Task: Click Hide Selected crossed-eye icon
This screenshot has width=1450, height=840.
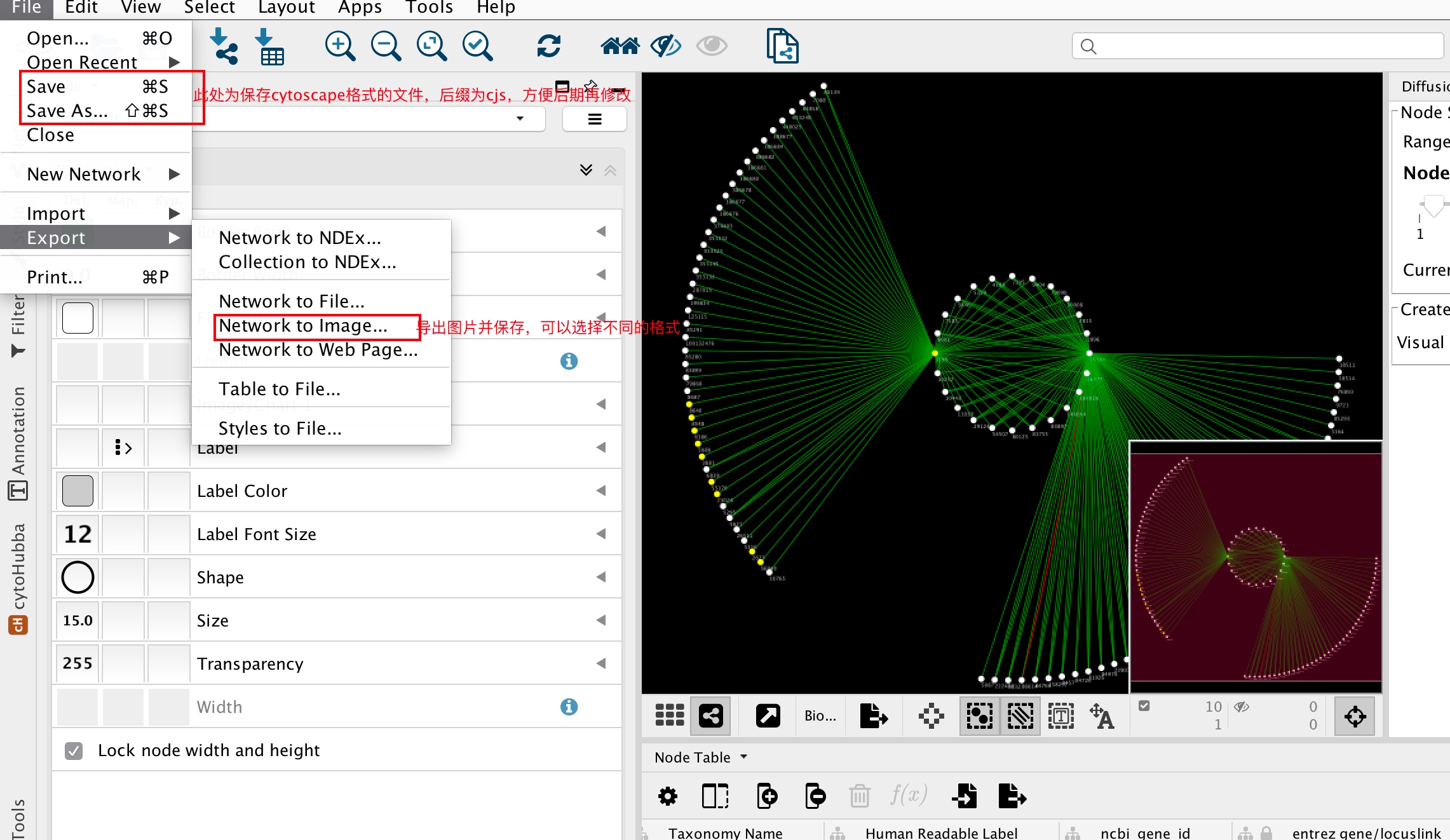Action: tap(665, 46)
